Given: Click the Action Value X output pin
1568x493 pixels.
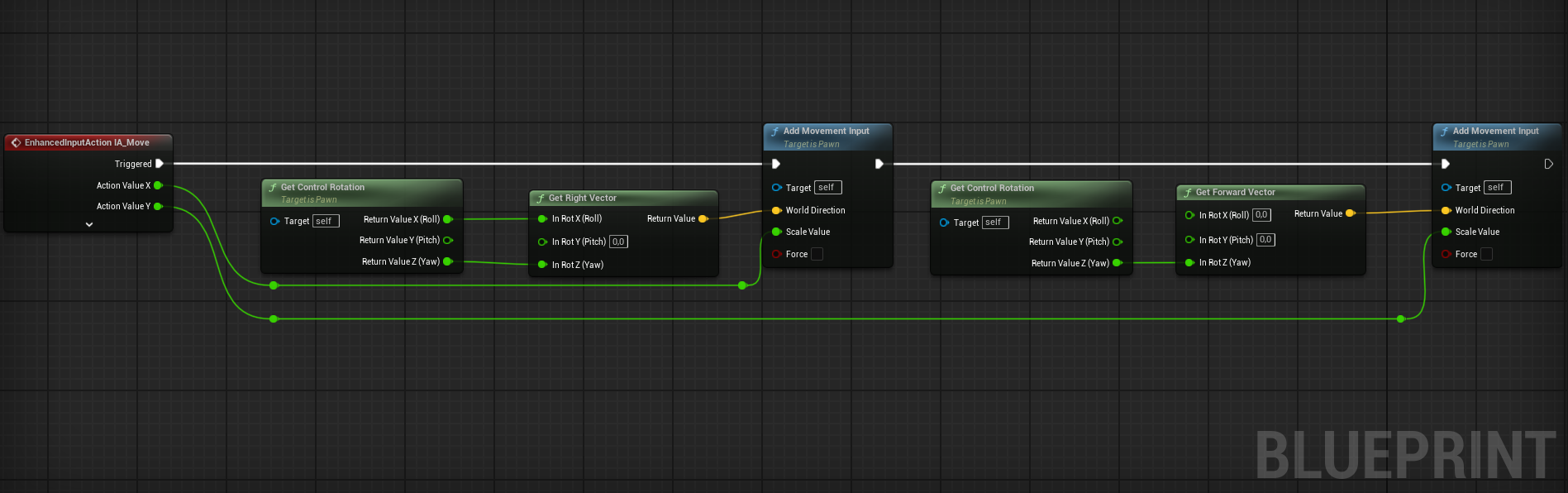Looking at the screenshot, I should tap(158, 185).
